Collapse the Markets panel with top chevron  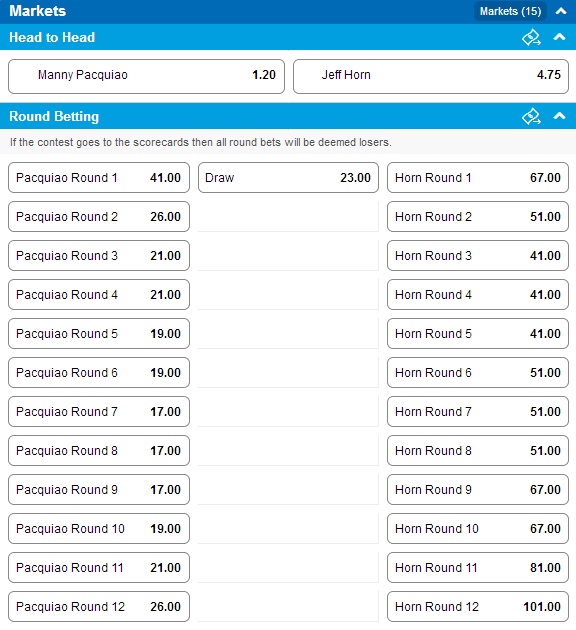point(561,11)
